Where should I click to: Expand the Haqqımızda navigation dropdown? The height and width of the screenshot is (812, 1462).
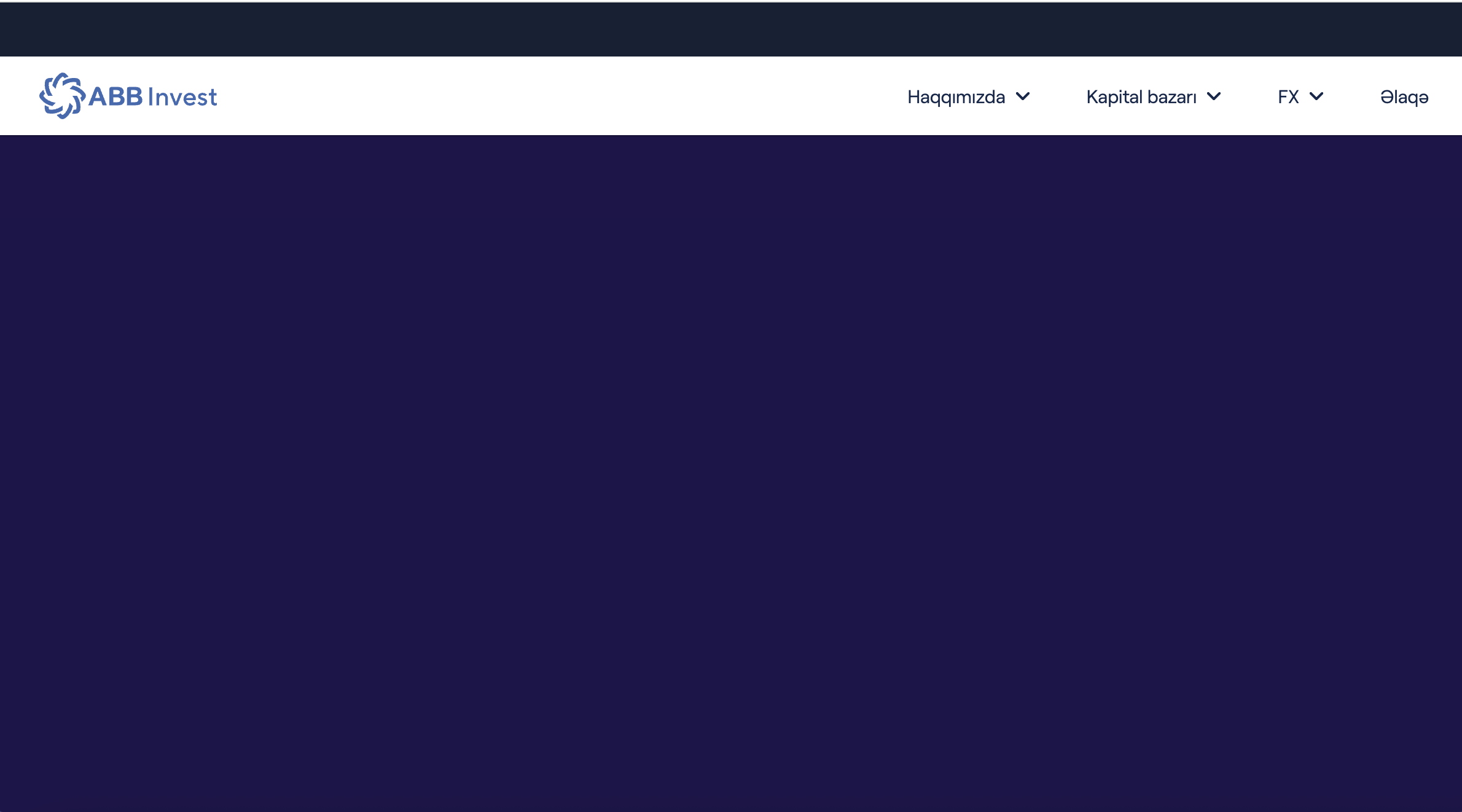click(956, 96)
